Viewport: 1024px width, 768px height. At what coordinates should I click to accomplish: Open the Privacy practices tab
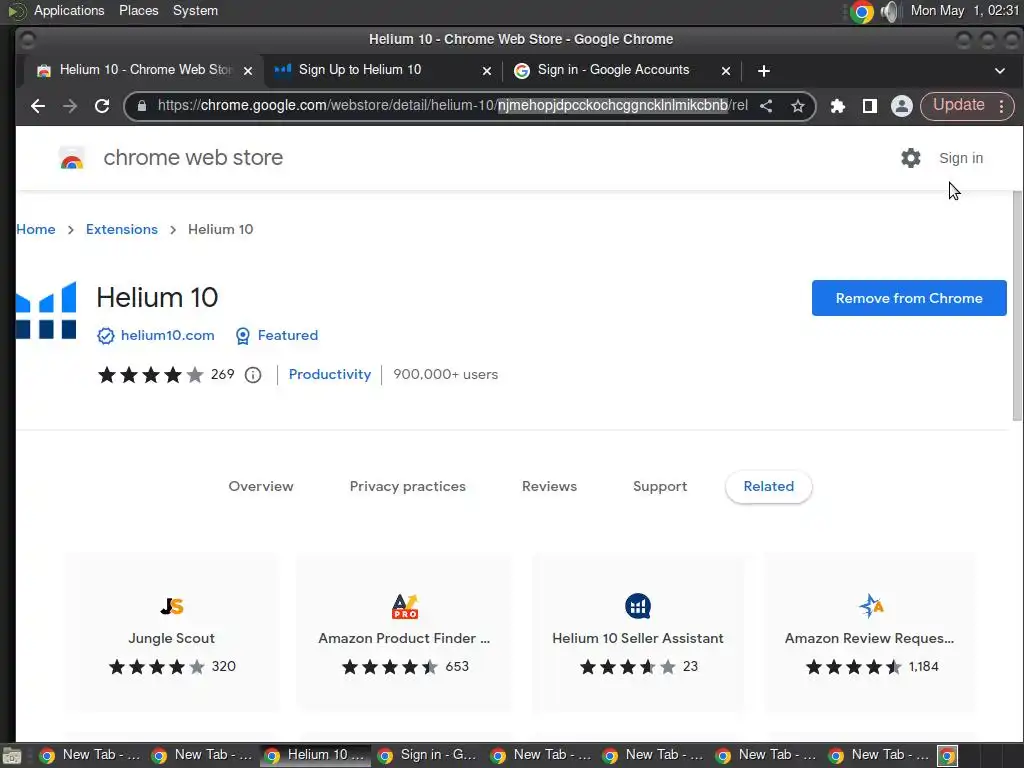tap(408, 487)
